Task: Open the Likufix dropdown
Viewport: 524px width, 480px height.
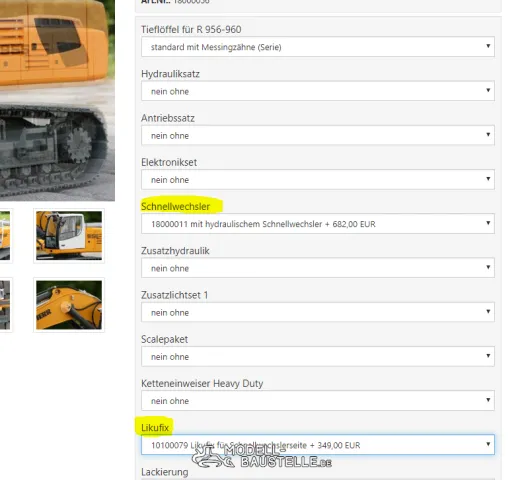Action: (317, 445)
